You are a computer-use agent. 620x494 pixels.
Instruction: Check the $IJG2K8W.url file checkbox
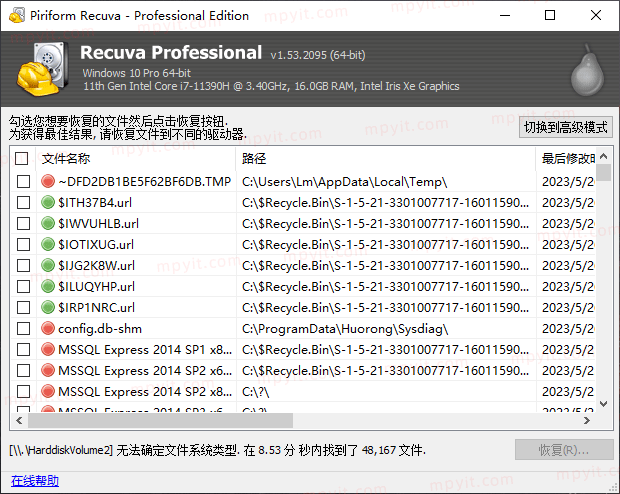[23, 265]
